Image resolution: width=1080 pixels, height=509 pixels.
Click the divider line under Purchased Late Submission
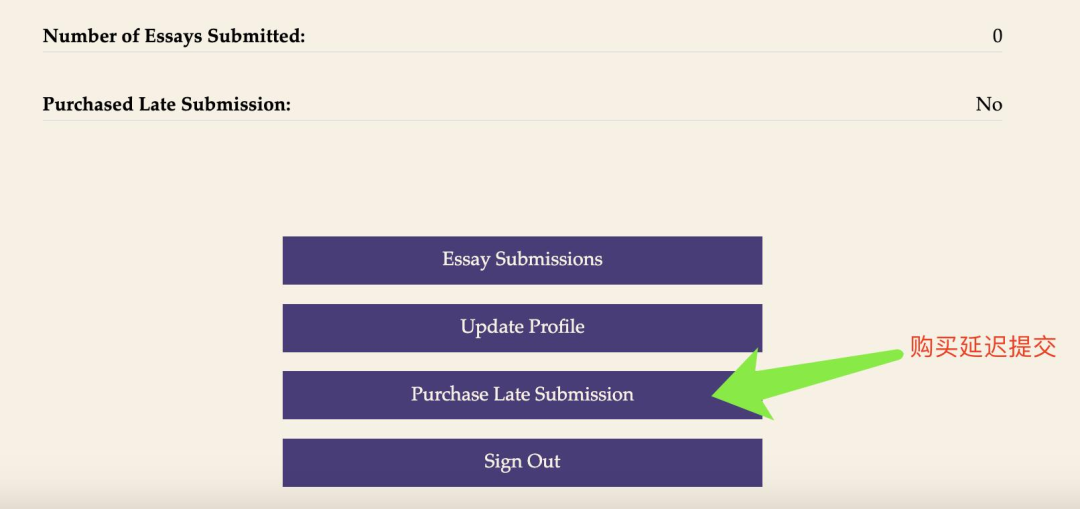pyautogui.click(x=522, y=121)
